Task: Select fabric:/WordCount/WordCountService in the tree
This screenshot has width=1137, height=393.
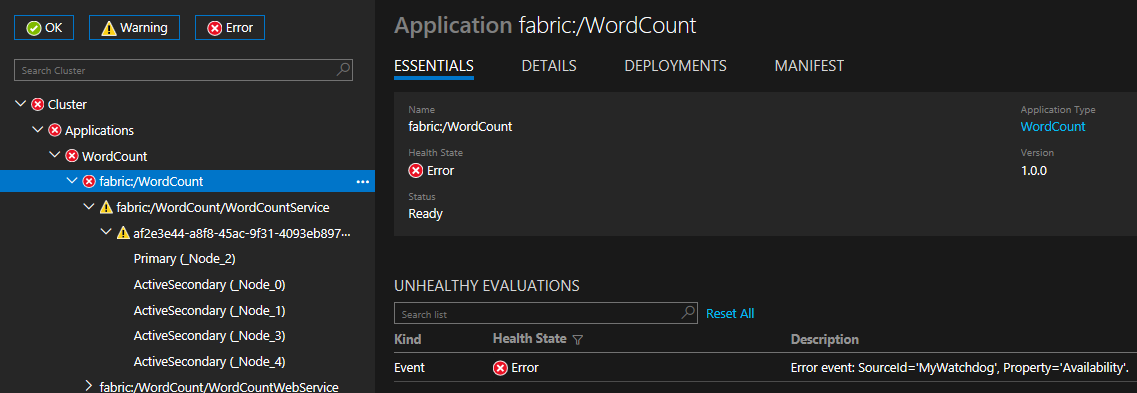Action: click(223, 207)
